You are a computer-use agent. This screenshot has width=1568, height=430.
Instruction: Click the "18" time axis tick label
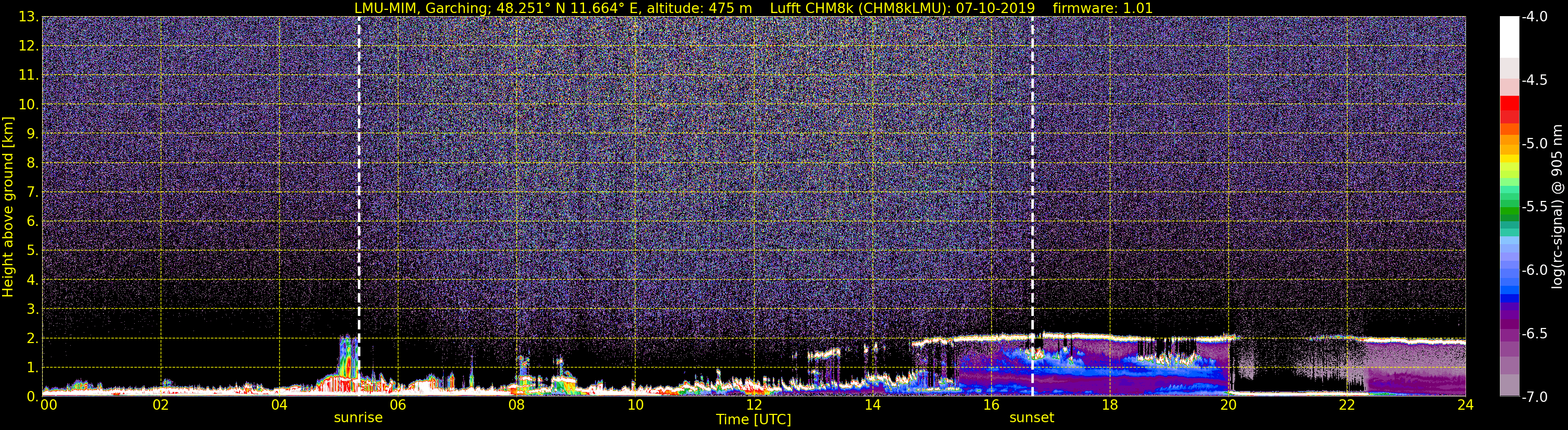coord(1110,405)
